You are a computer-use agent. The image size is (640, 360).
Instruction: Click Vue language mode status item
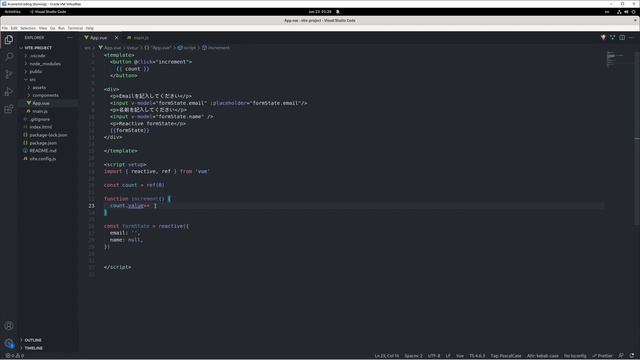point(460,356)
